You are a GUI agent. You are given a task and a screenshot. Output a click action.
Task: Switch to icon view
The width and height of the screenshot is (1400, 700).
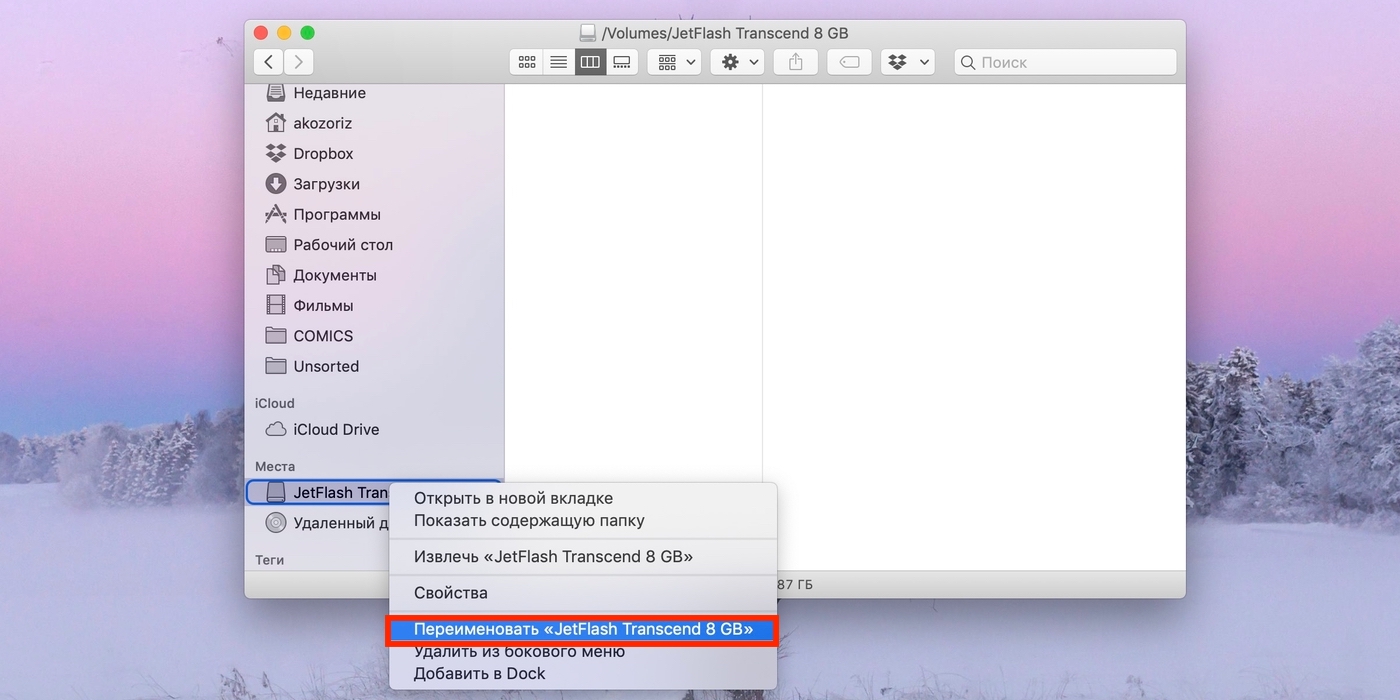pyautogui.click(x=526, y=62)
